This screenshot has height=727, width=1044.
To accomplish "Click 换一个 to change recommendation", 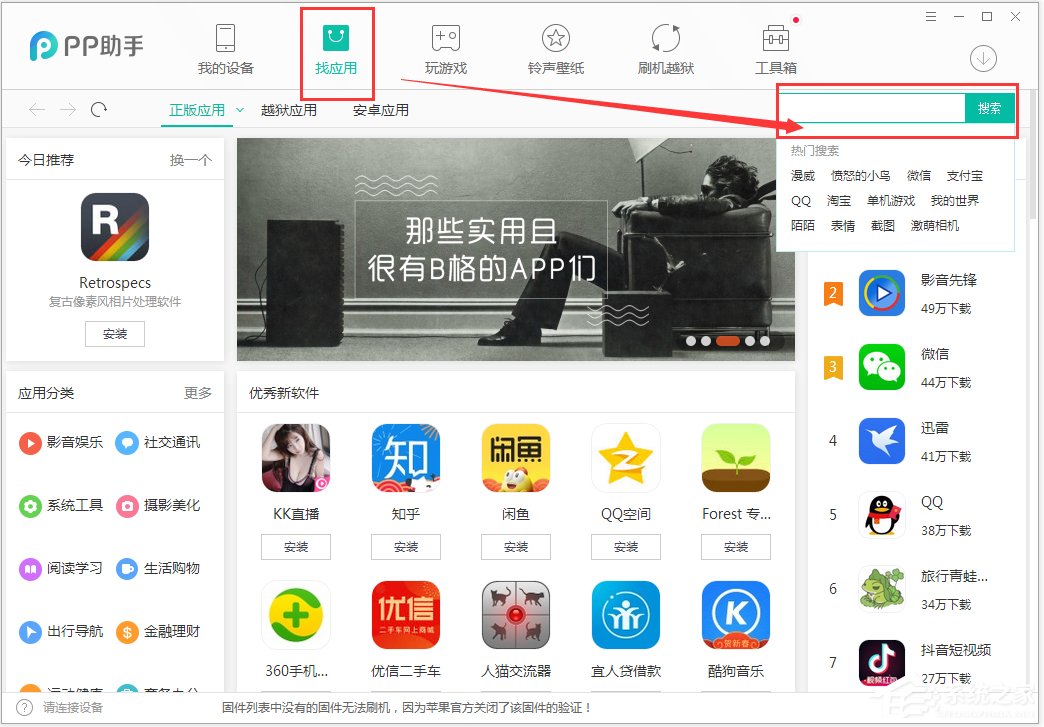I will [190, 160].
